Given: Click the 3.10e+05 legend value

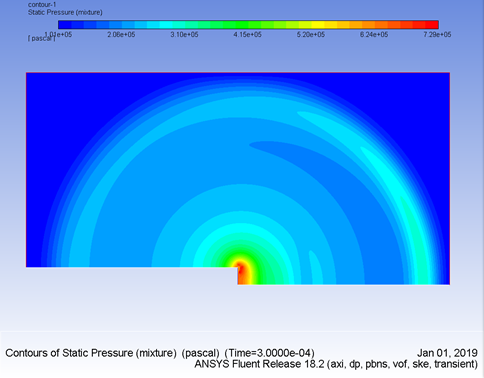Looking at the screenshot, I should [184, 35].
